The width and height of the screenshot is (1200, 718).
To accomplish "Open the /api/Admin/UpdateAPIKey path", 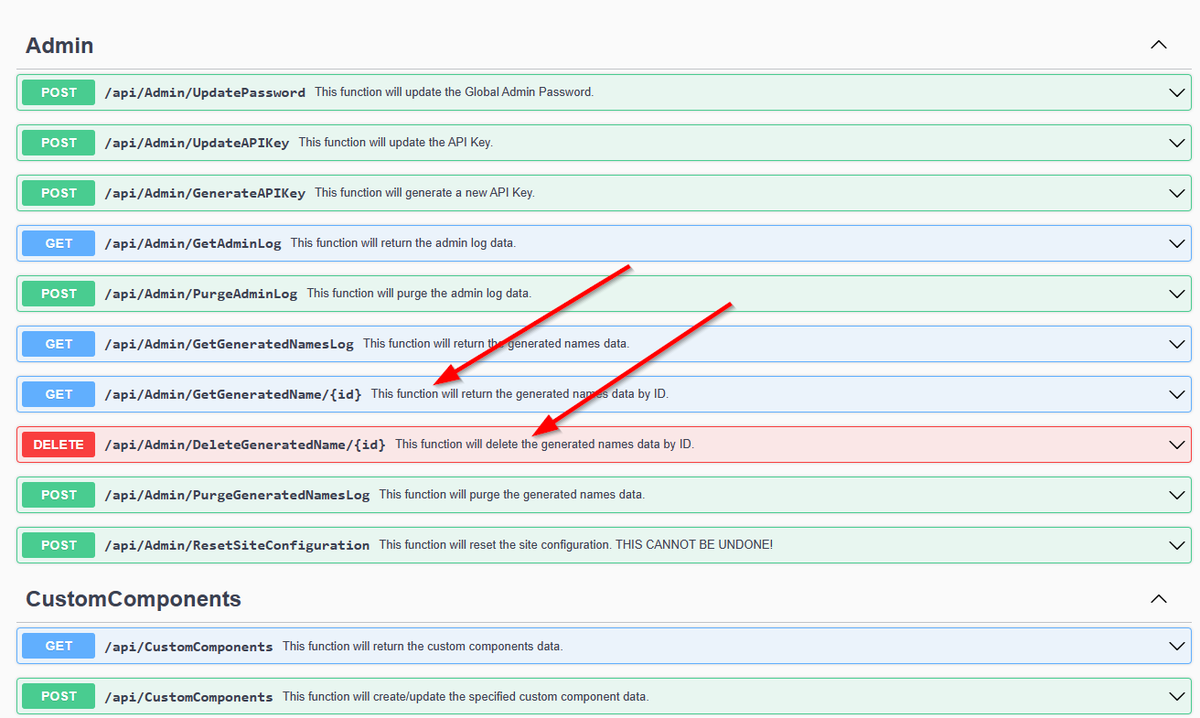I will coord(197,143).
